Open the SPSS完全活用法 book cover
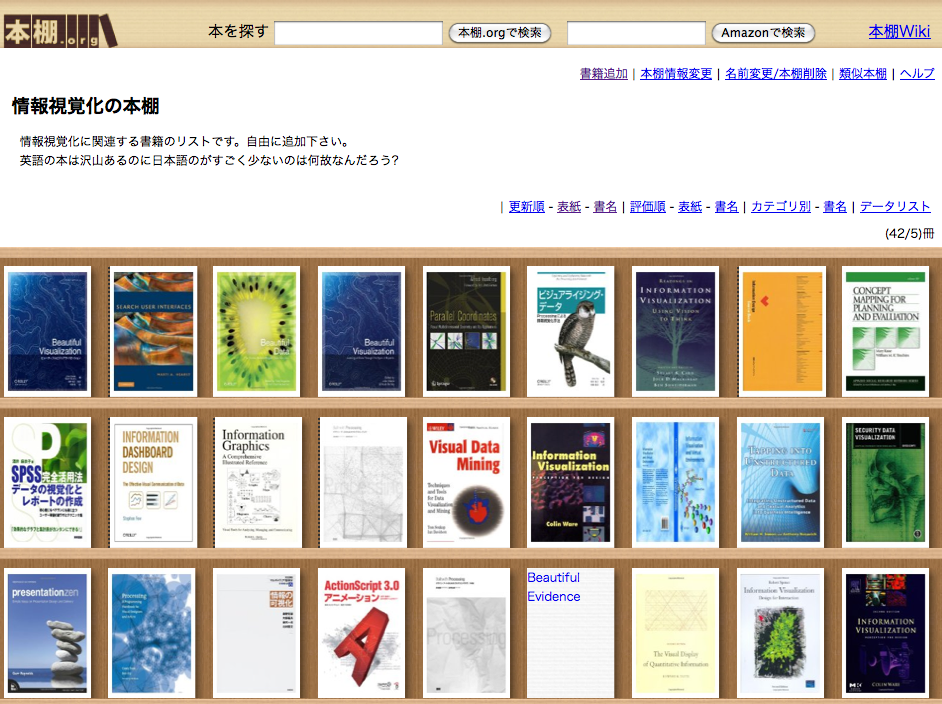This screenshot has width=942, height=704. [x=47, y=482]
